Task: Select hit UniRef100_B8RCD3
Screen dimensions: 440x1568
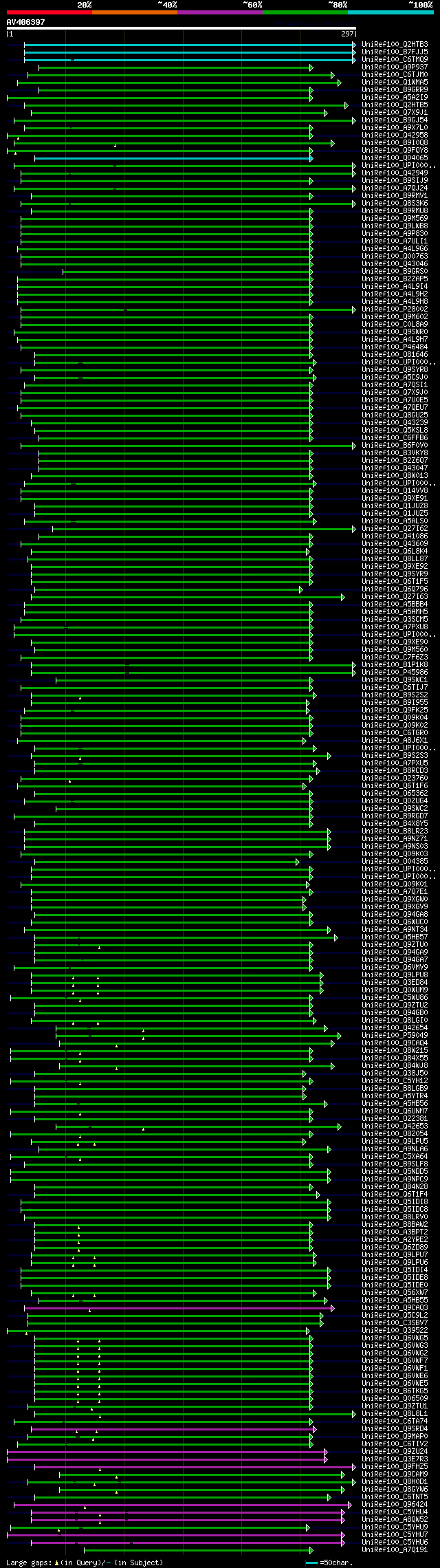Action: pyautogui.click(x=395, y=771)
